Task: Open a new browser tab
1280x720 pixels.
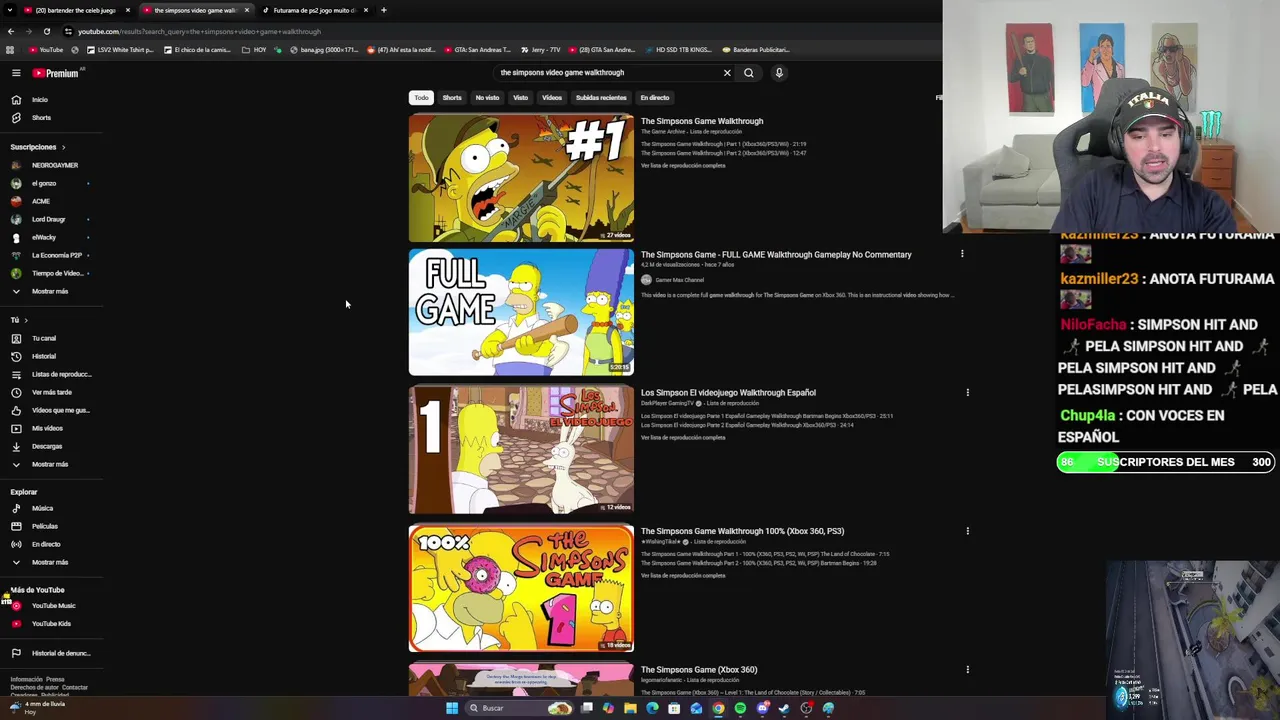Action: tap(383, 10)
